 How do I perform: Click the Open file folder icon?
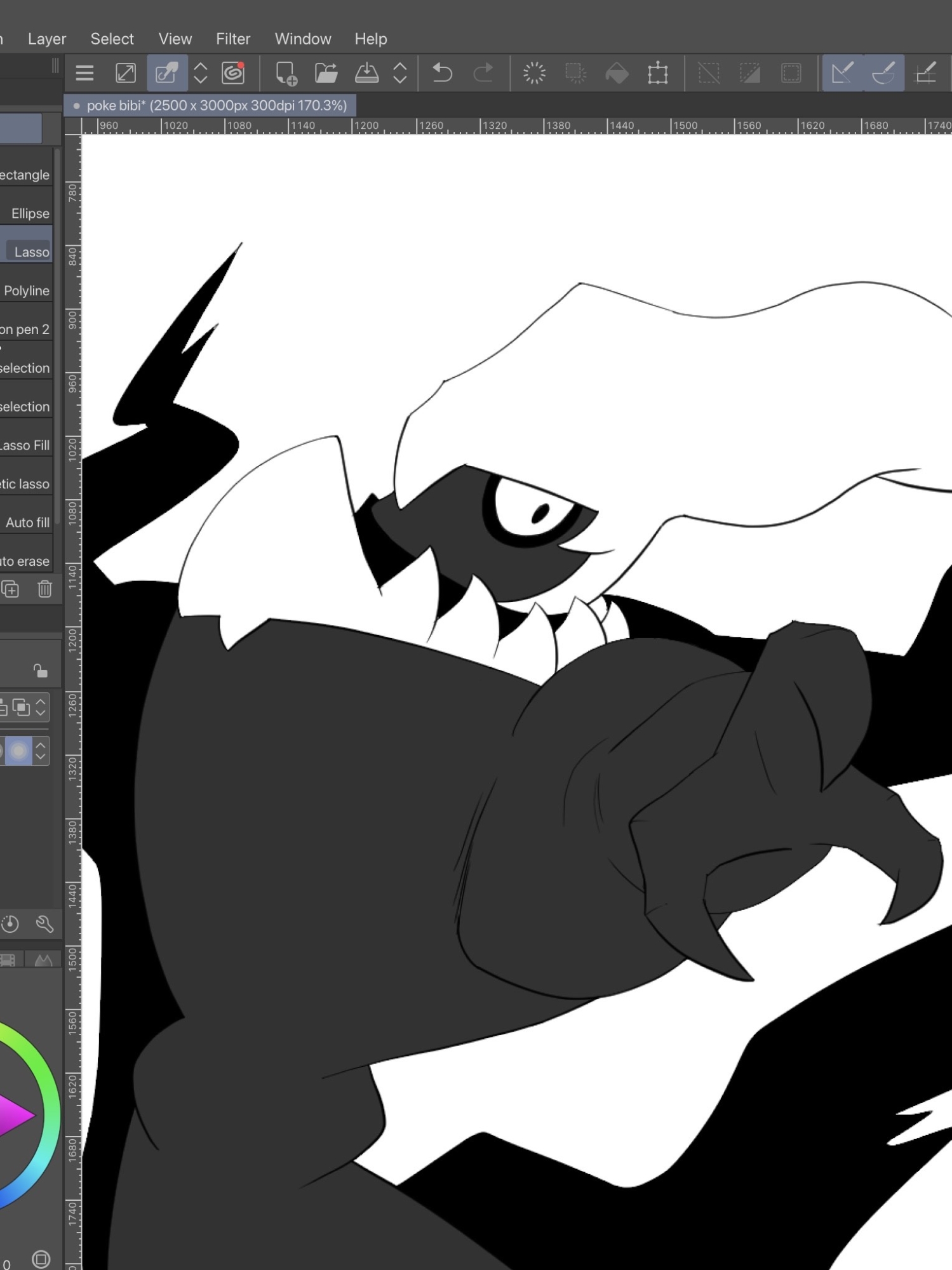coord(326,74)
